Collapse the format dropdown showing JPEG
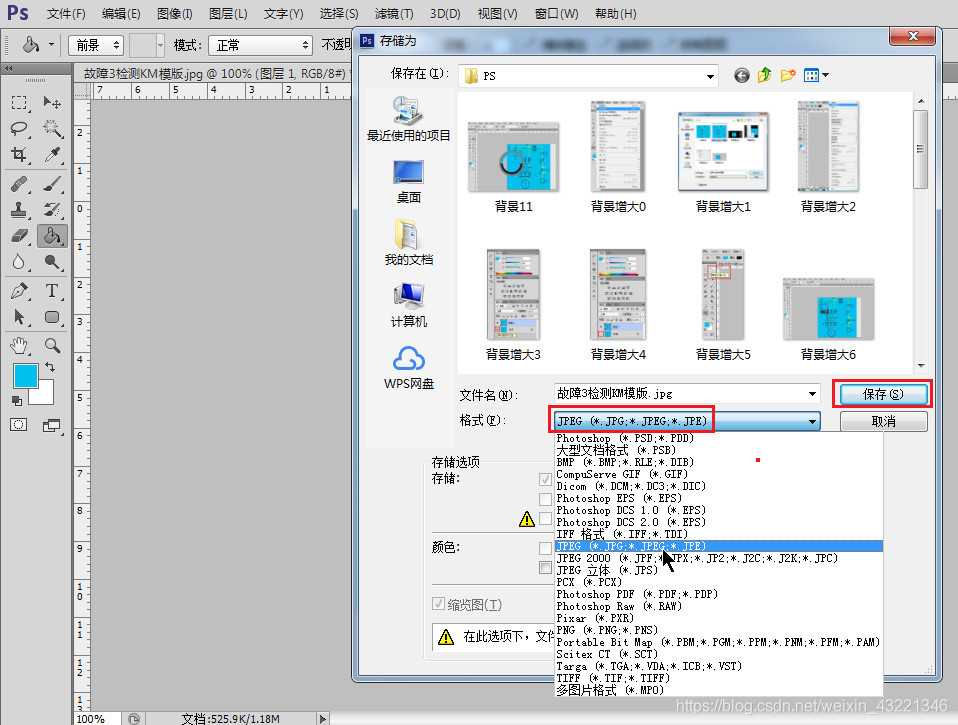 click(x=812, y=421)
